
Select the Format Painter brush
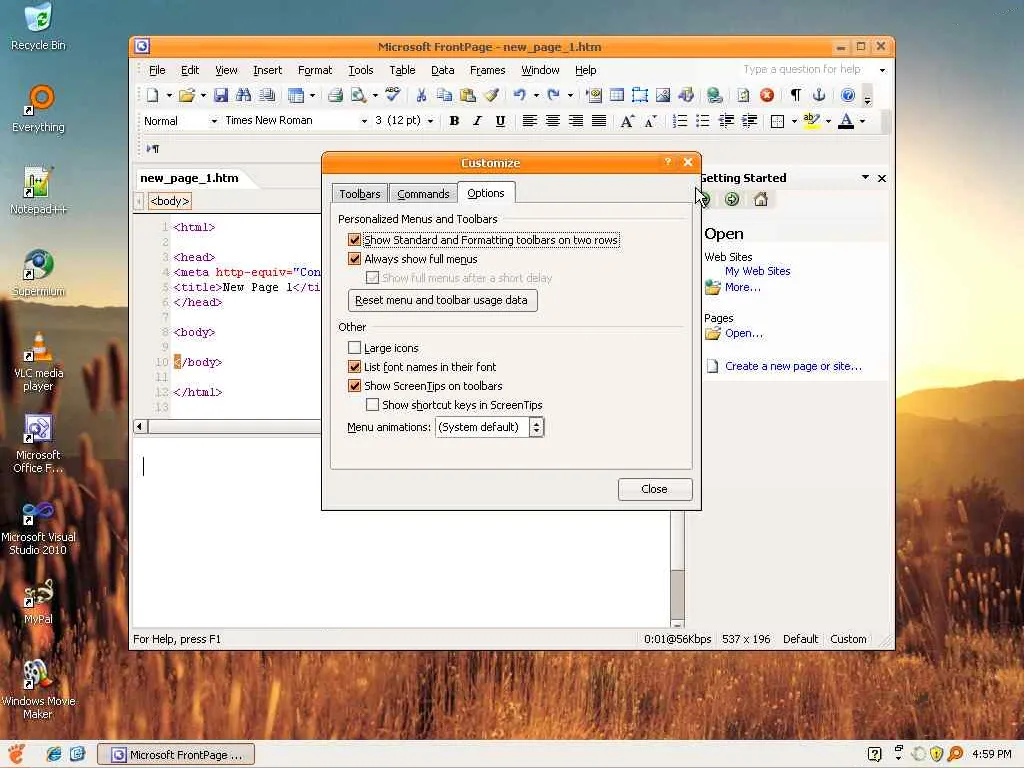[x=491, y=95]
